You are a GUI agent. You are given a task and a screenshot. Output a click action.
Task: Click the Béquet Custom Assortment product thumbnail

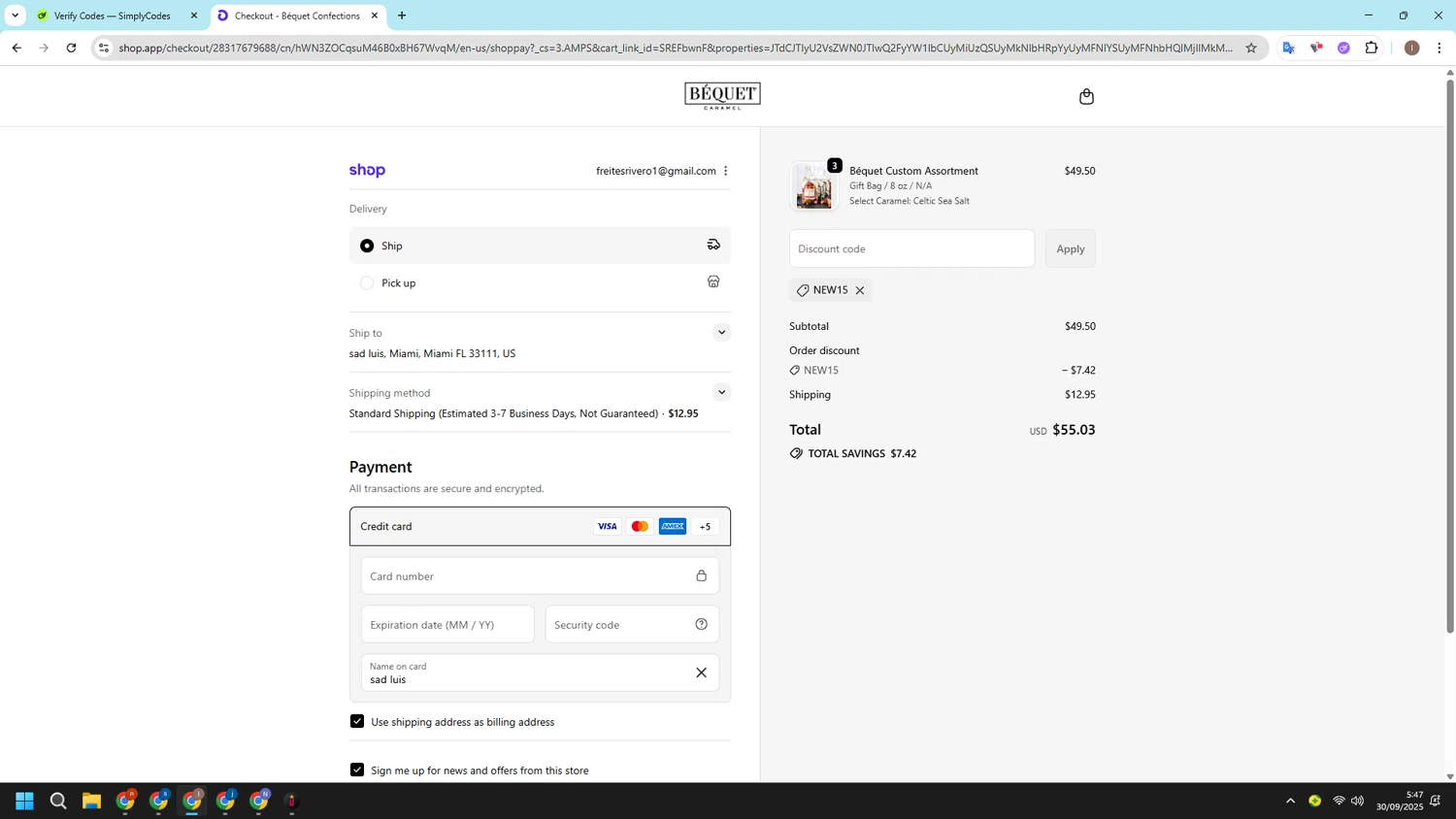pos(814,185)
